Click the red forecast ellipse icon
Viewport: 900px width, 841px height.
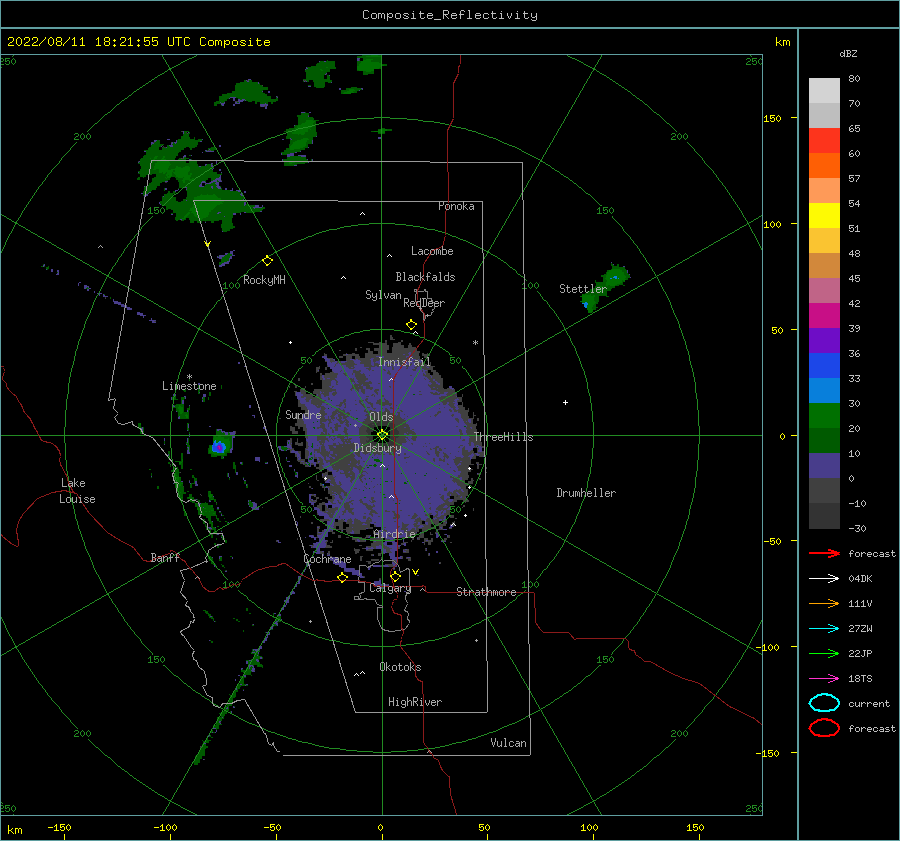[824, 728]
